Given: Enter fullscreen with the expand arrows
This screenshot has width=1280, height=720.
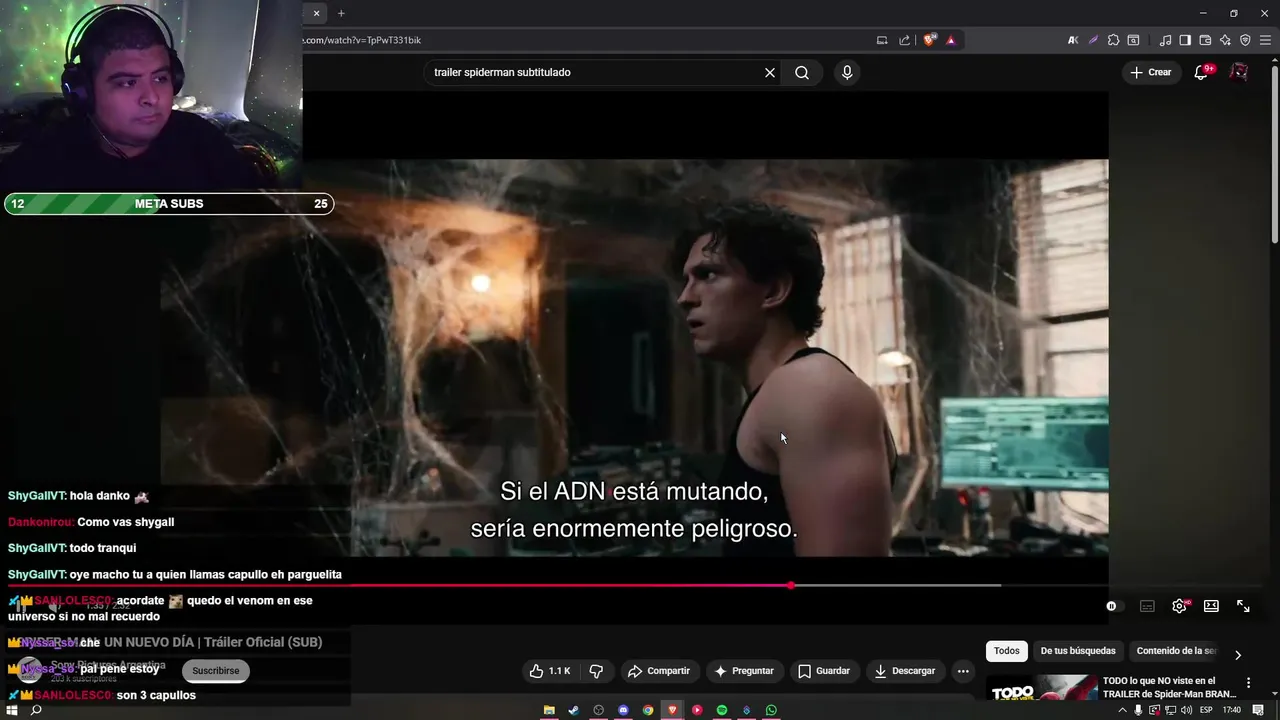Looking at the screenshot, I should point(1243,606).
